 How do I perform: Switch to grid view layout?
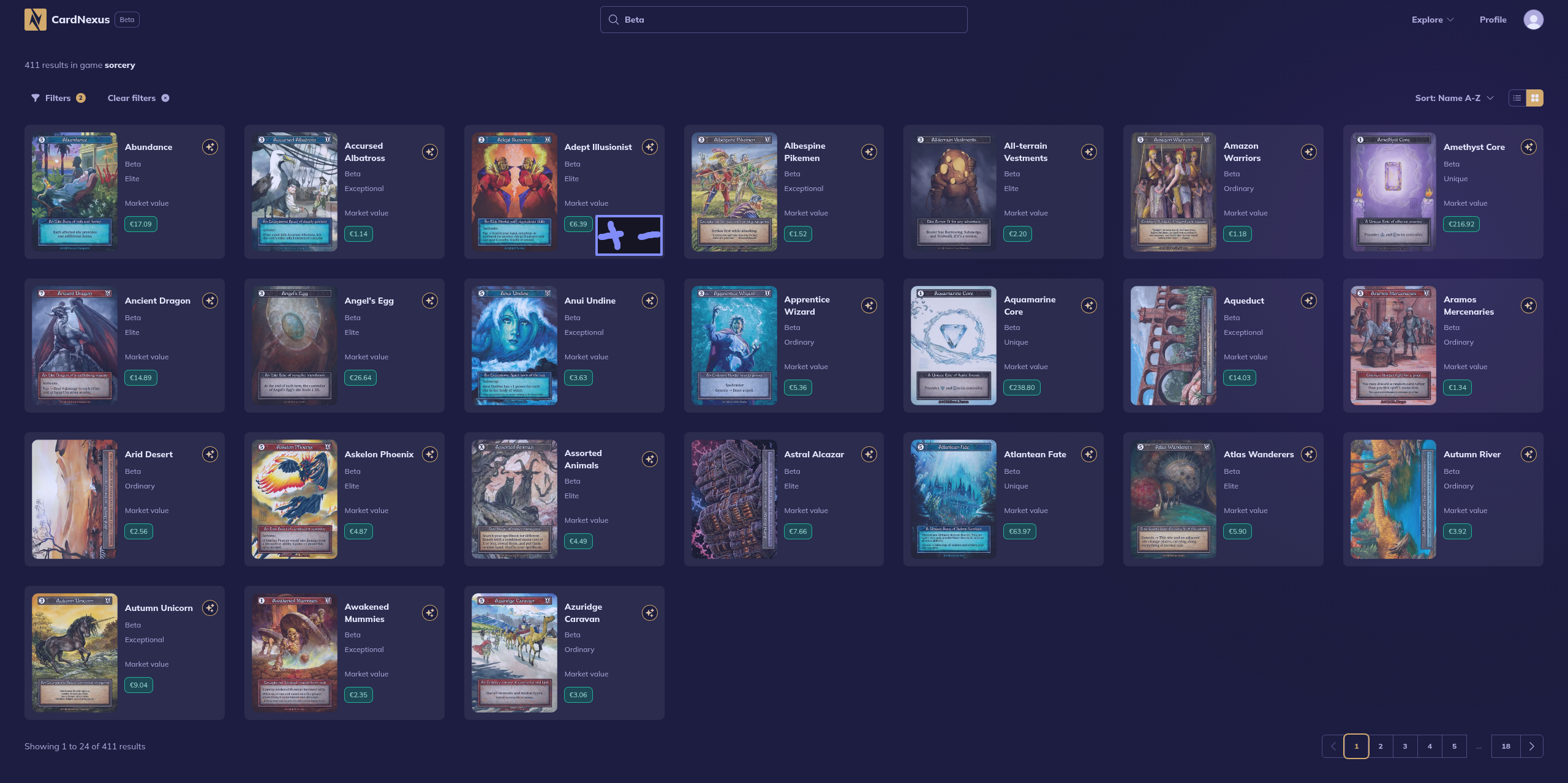pos(1535,98)
